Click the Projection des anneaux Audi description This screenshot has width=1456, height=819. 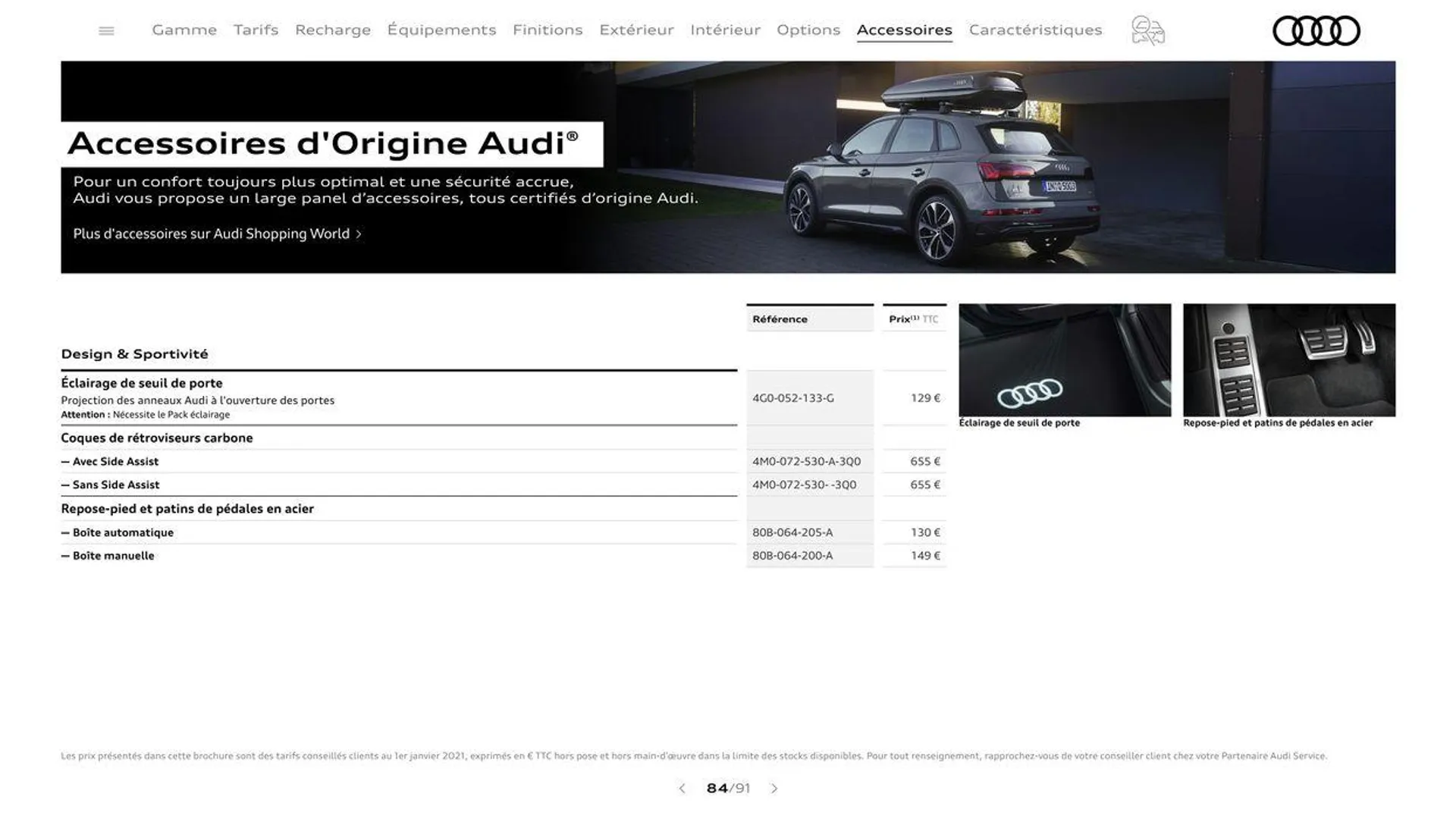click(x=197, y=400)
